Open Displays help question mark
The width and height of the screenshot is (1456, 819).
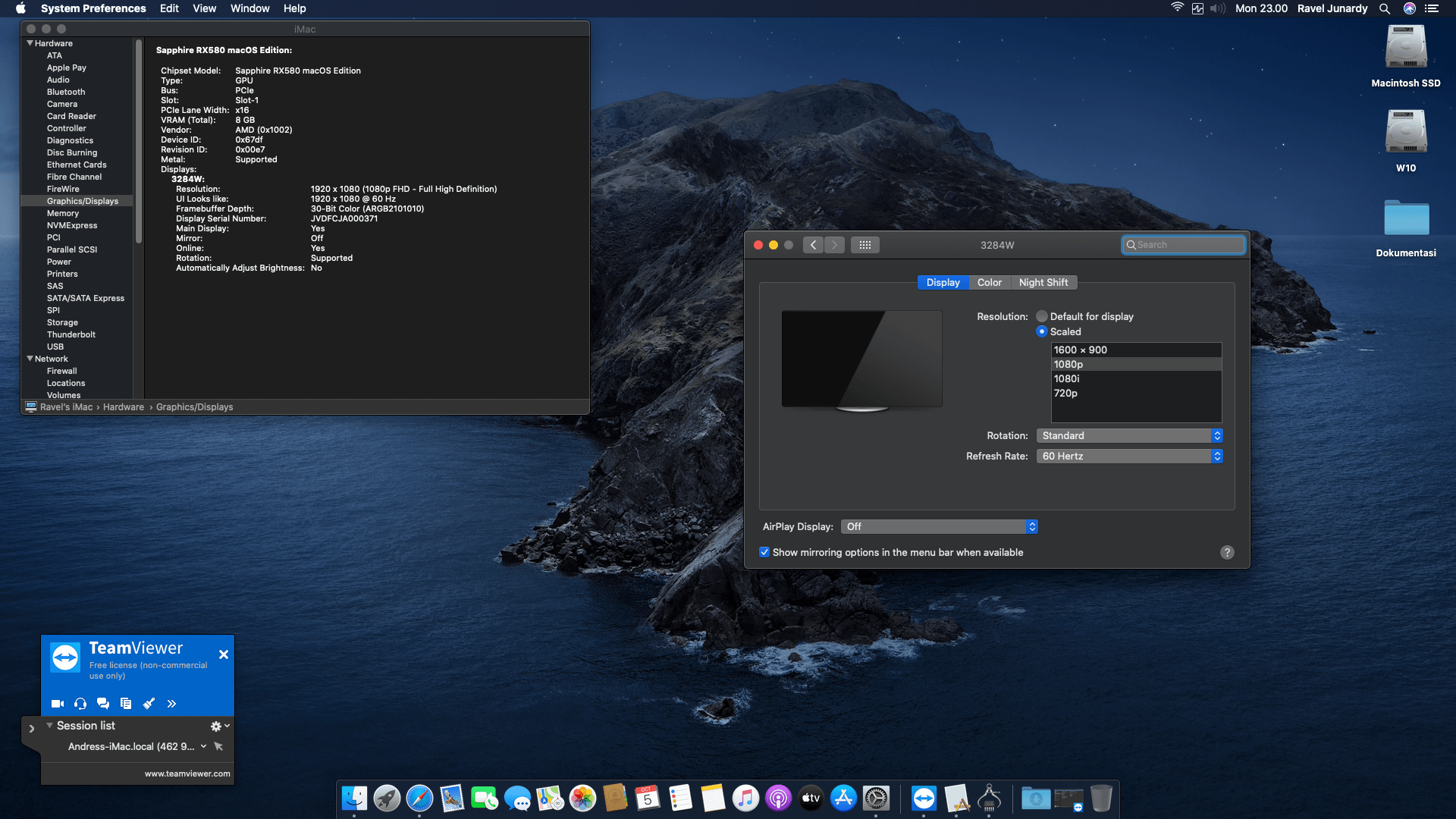[1227, 552]
